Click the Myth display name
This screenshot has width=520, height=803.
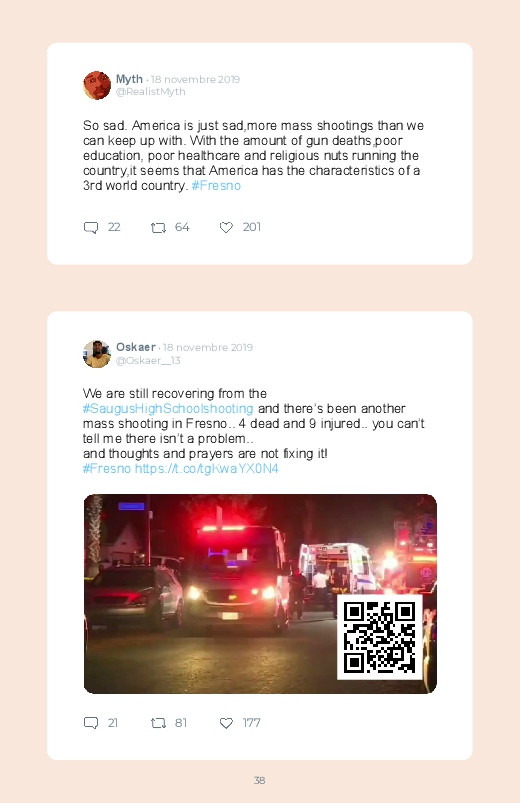tap(129, 79)
